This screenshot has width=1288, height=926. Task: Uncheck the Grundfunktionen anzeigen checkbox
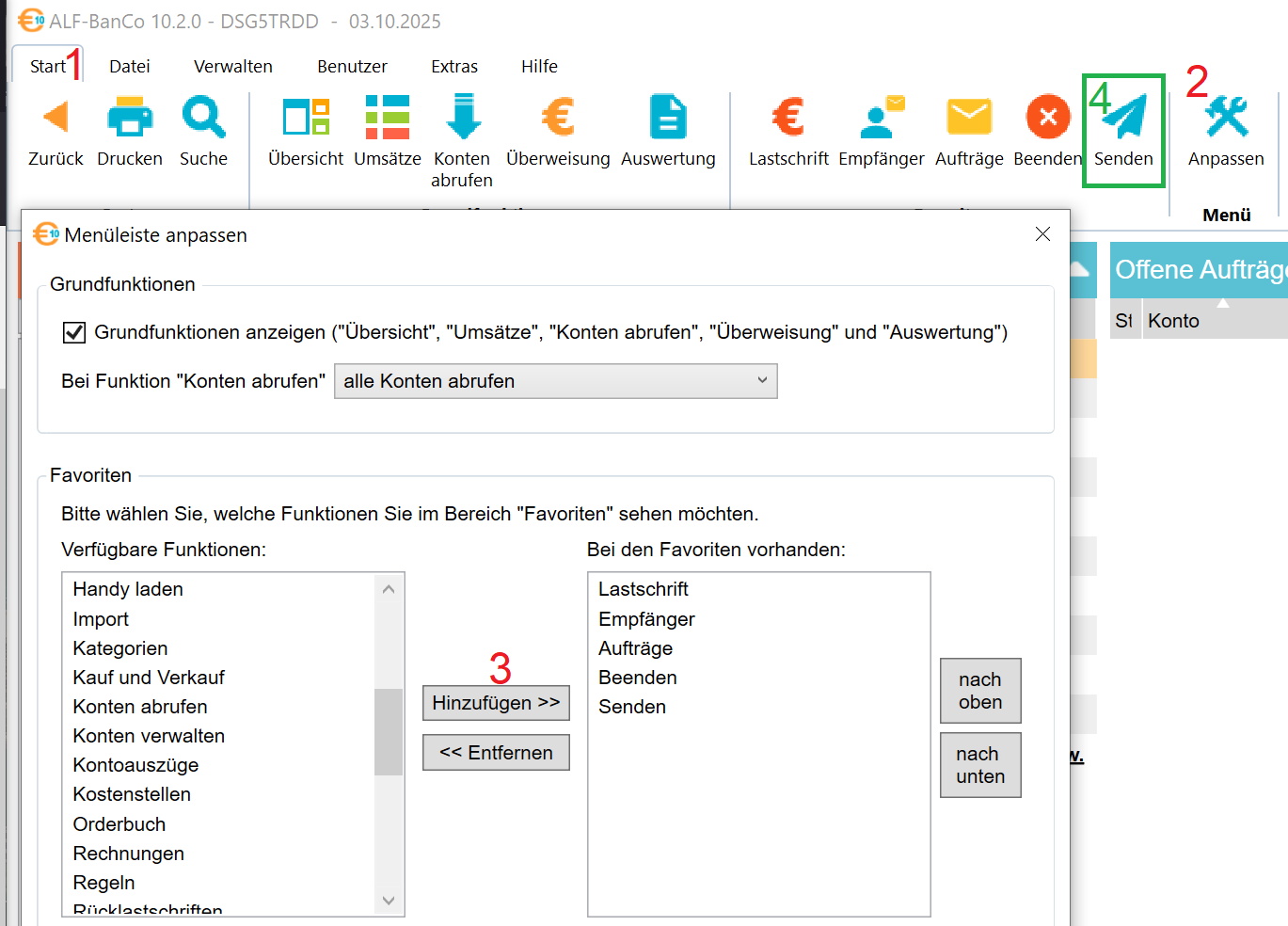[74, 332]
